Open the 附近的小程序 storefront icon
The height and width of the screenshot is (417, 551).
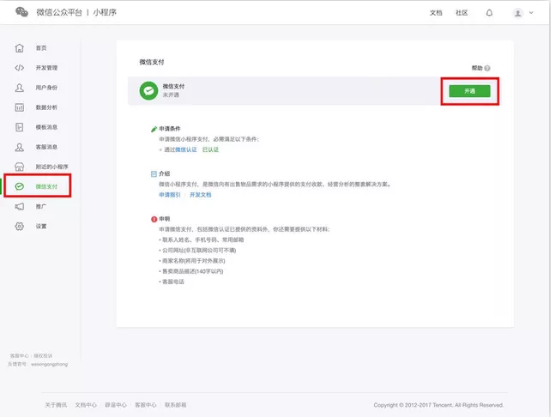[19, 167]
